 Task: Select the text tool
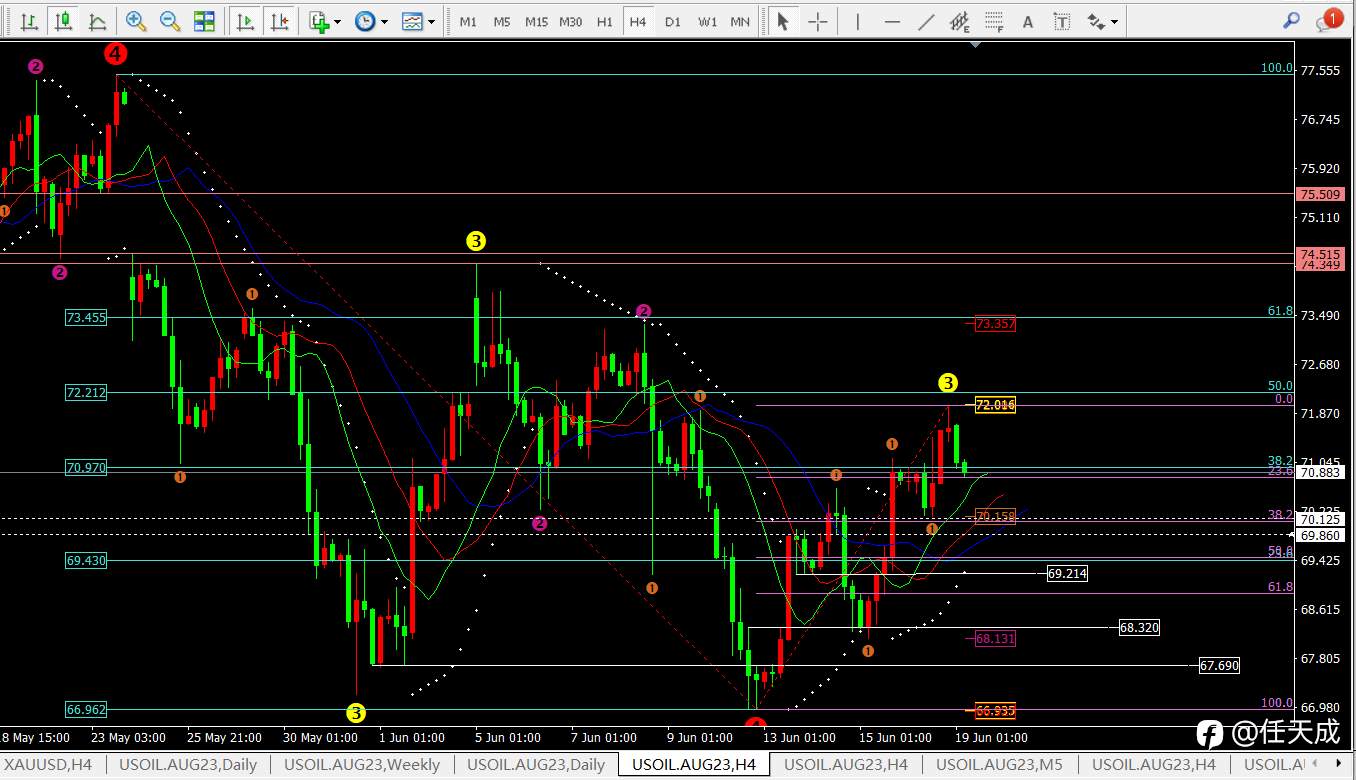point(1028,21)
